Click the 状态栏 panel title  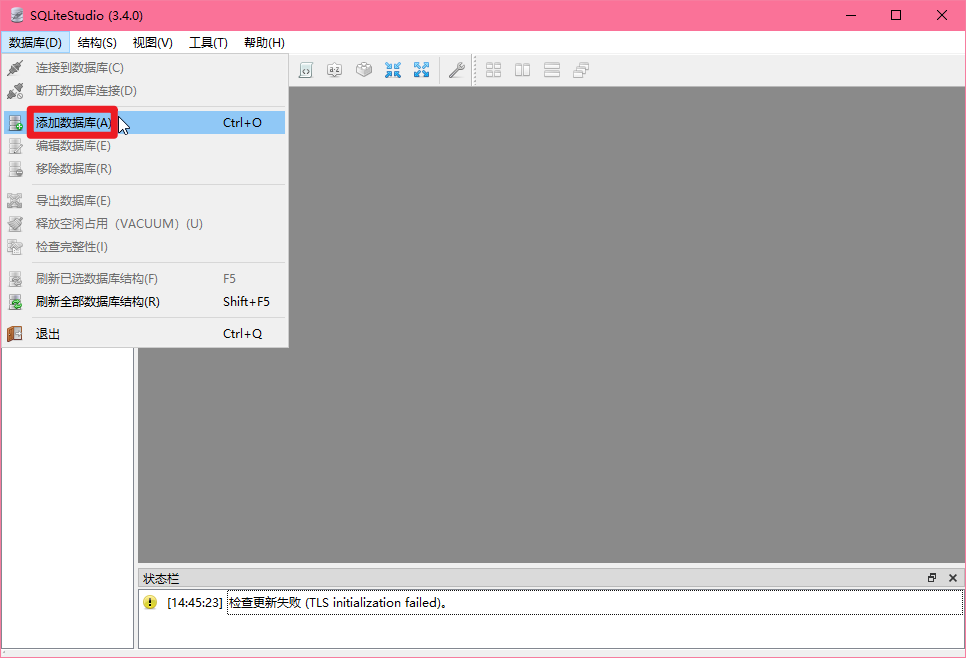(x=161, y=579)
